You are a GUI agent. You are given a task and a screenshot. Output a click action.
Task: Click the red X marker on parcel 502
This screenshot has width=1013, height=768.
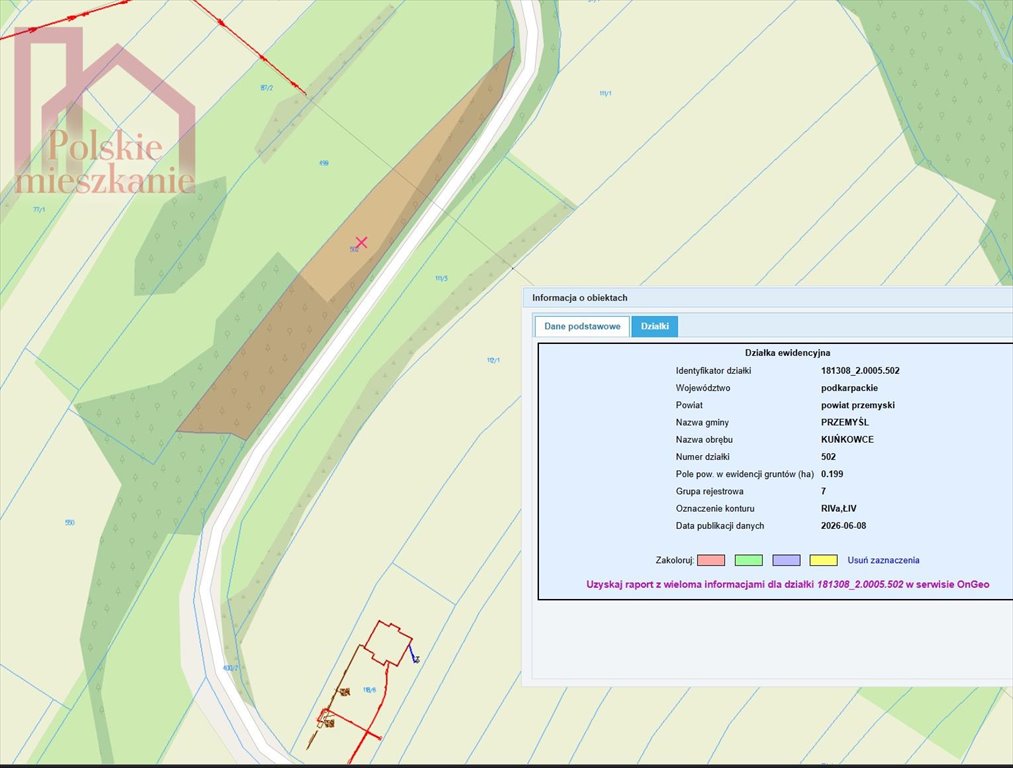coord(362,242)
